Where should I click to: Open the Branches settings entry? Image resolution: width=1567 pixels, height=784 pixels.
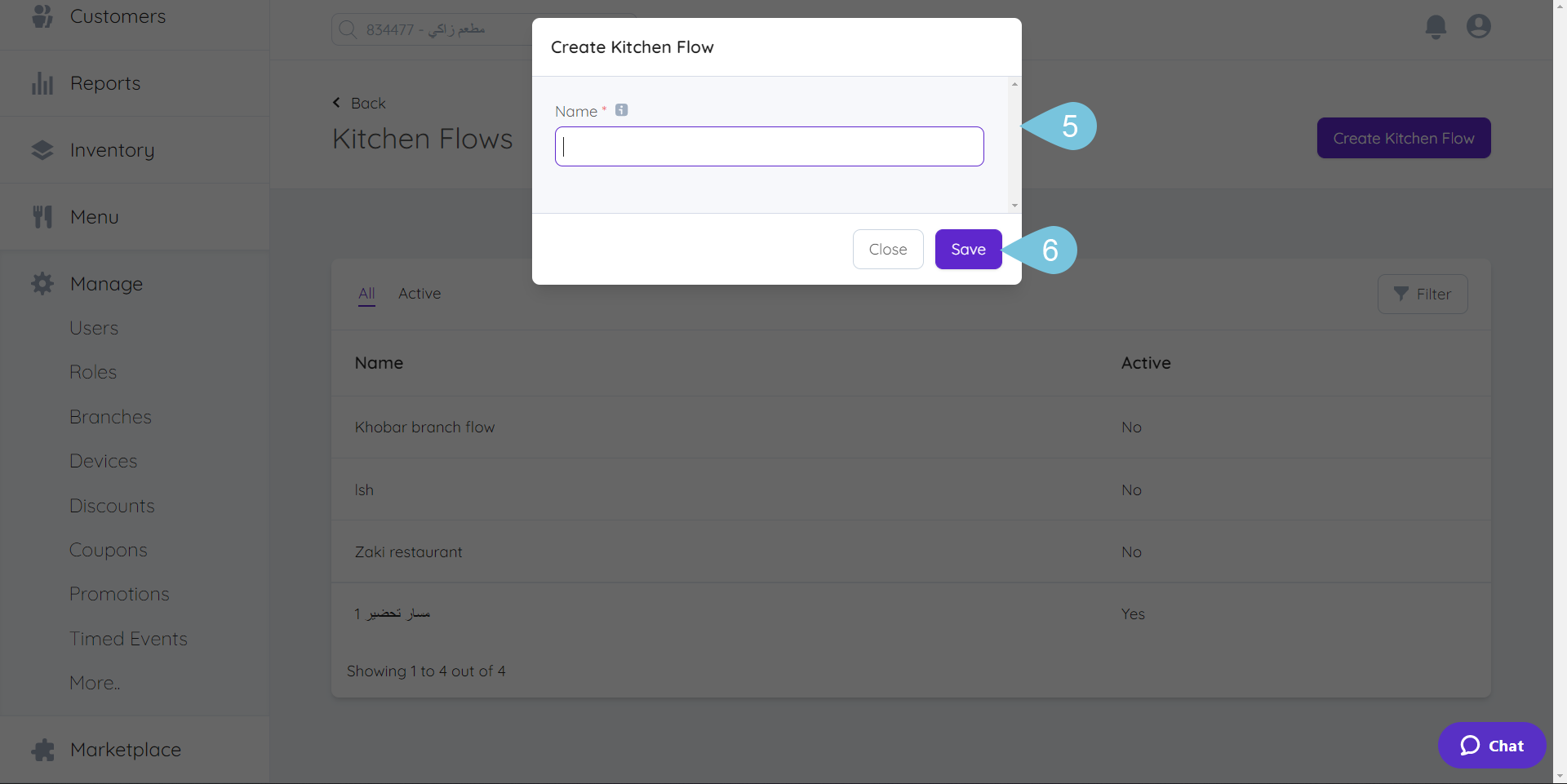(x=110, y=416)
